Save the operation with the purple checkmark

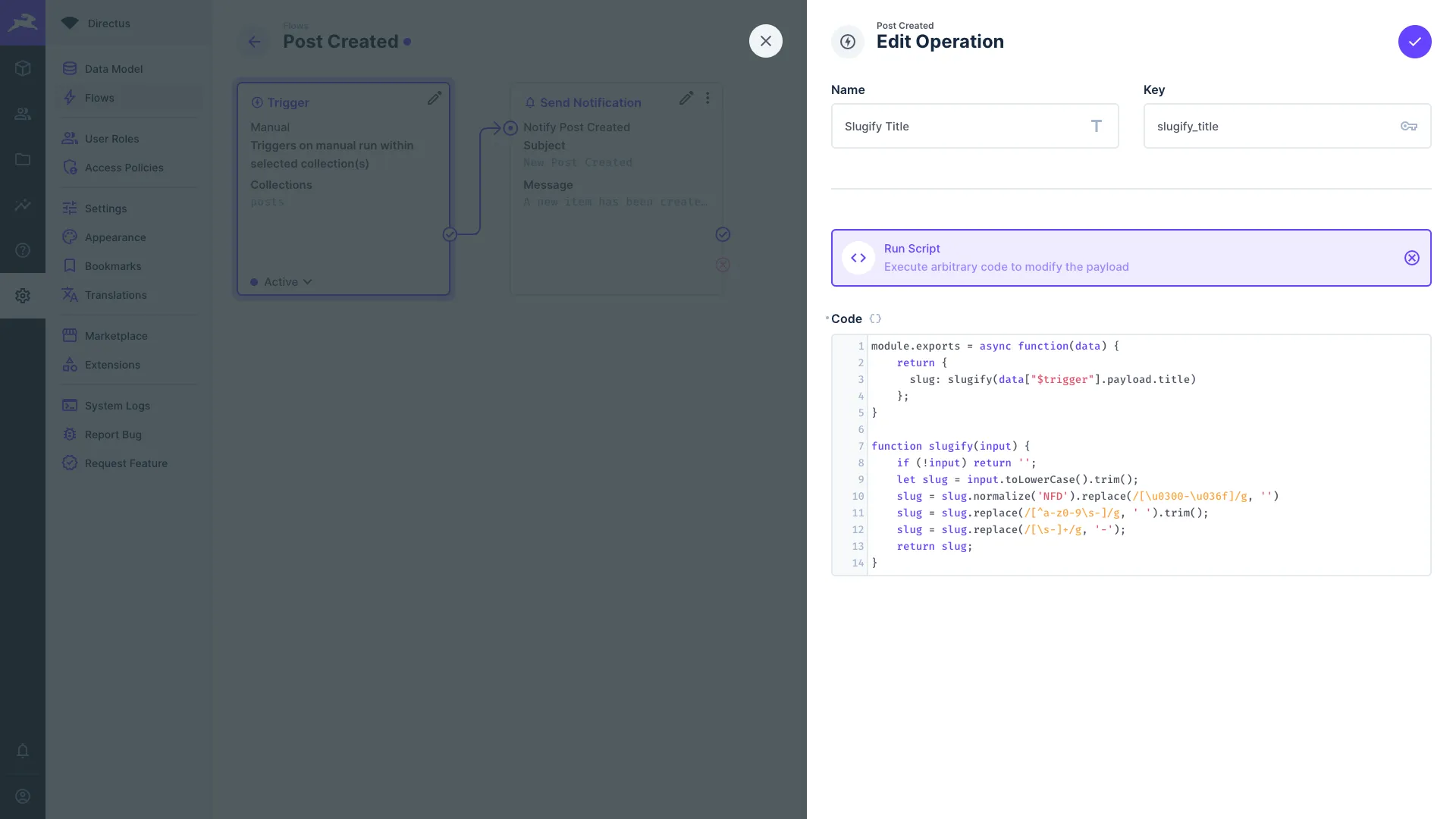click(1414, 42)
